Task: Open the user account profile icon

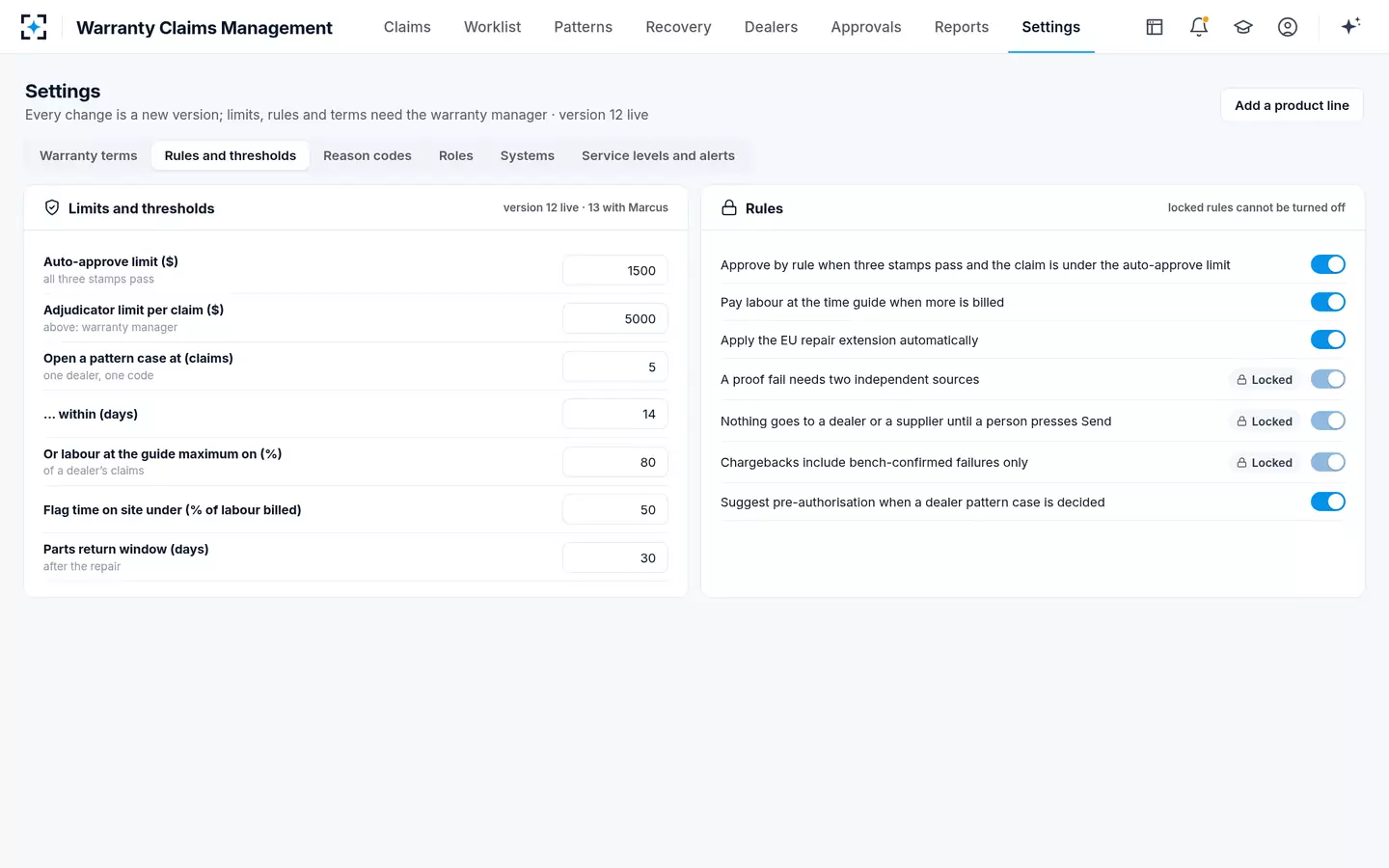Action: 1288,27
